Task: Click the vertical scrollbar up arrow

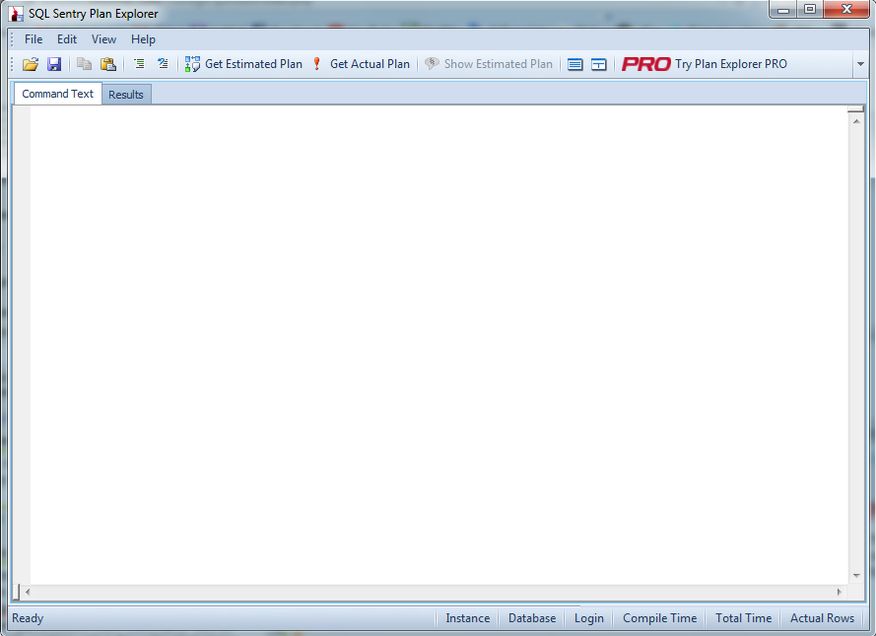Action: click(856, 121)
